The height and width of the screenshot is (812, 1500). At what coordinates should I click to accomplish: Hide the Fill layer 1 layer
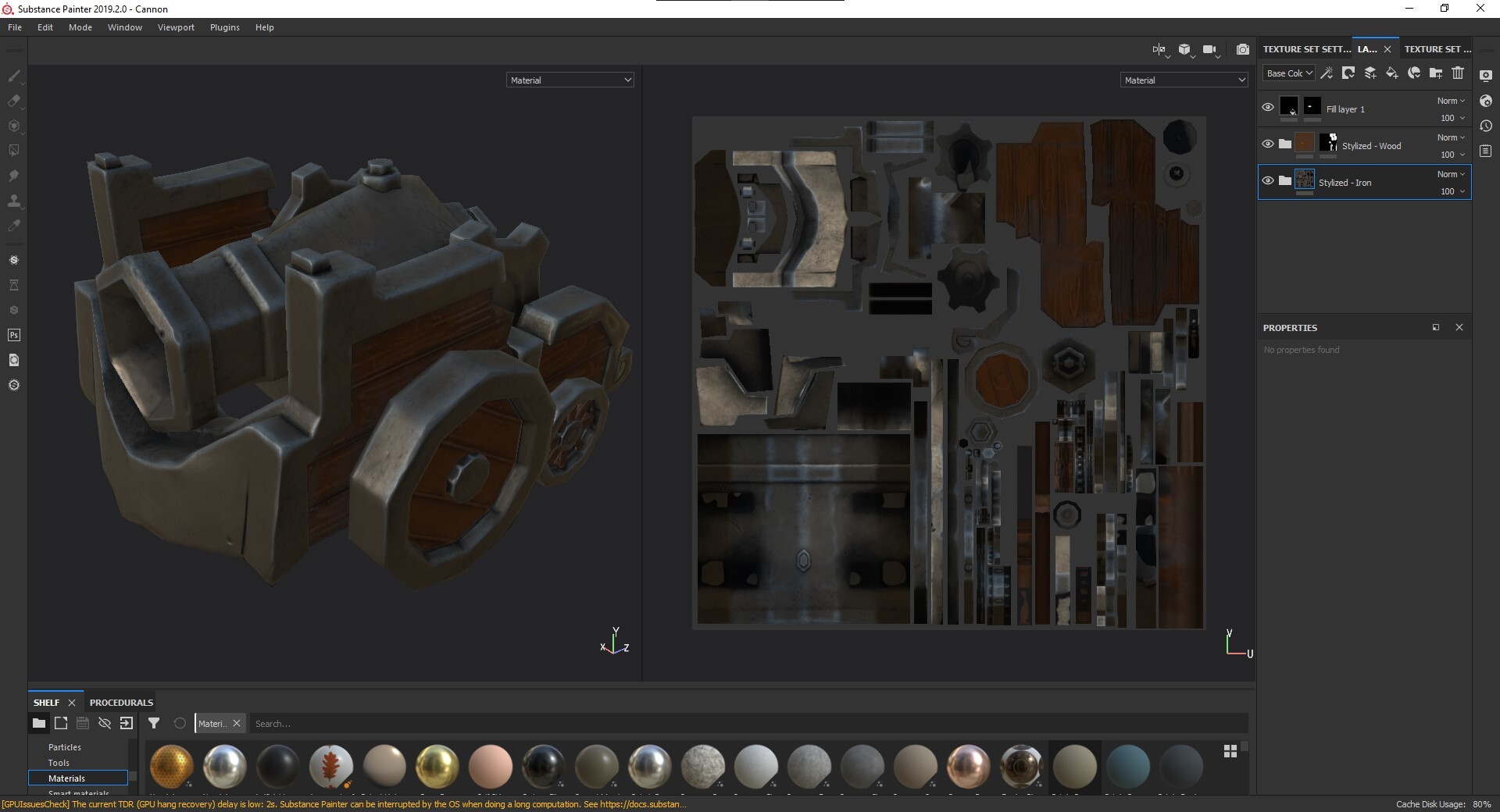1268,107
